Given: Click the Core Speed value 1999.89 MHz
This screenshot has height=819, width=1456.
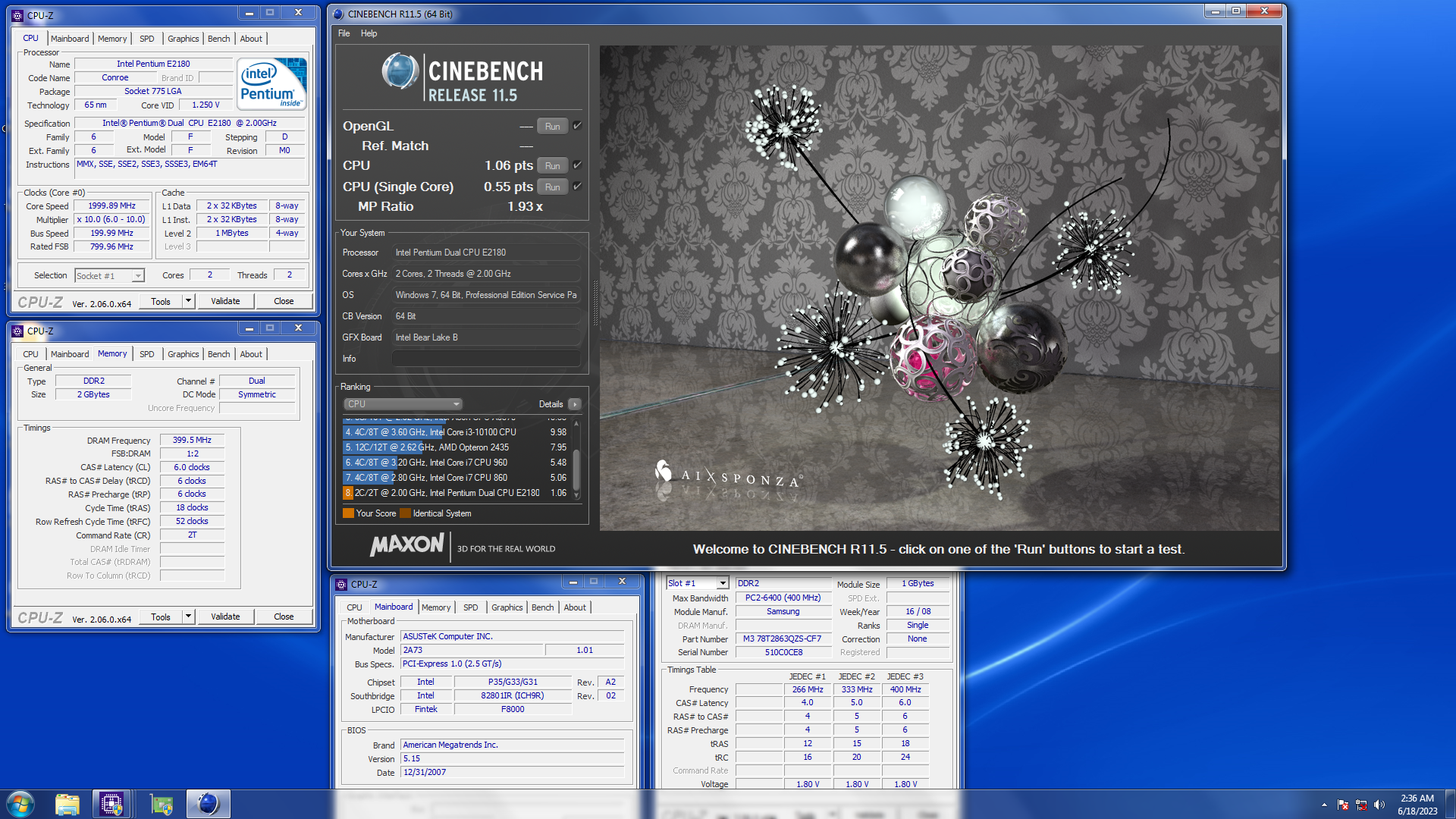Looking at the screenshot, I should (x=112, y=206).
